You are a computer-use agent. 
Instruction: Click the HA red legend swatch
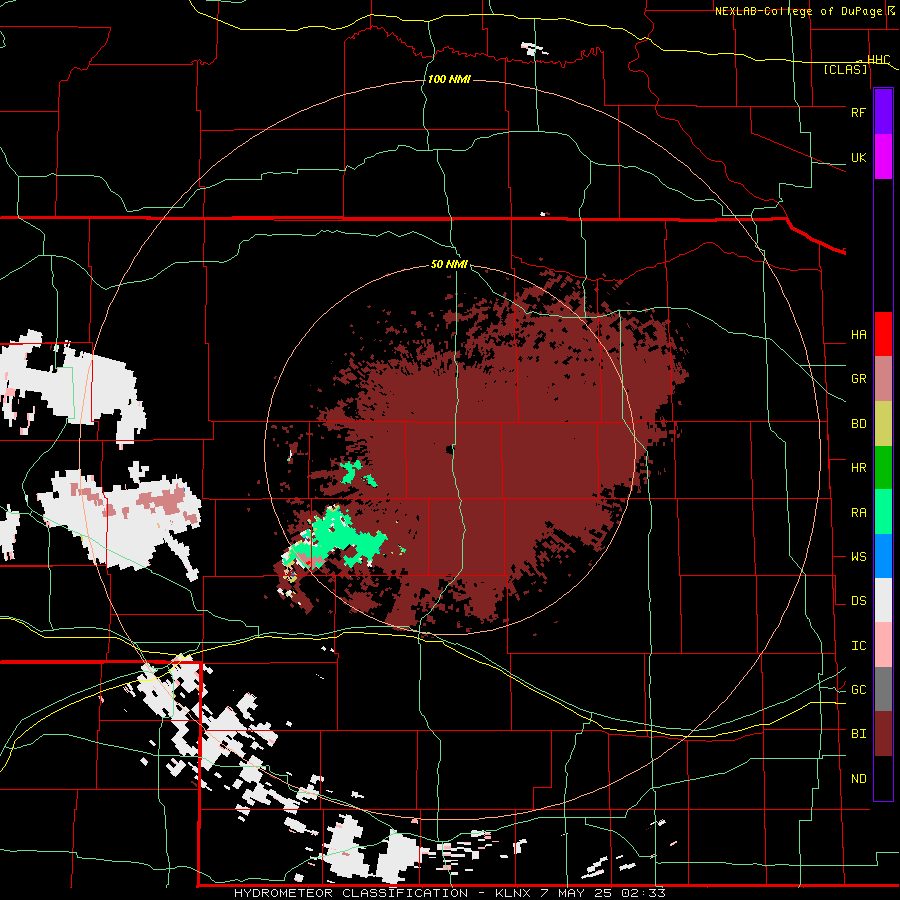pyautogui.click(x=883, y=334)
